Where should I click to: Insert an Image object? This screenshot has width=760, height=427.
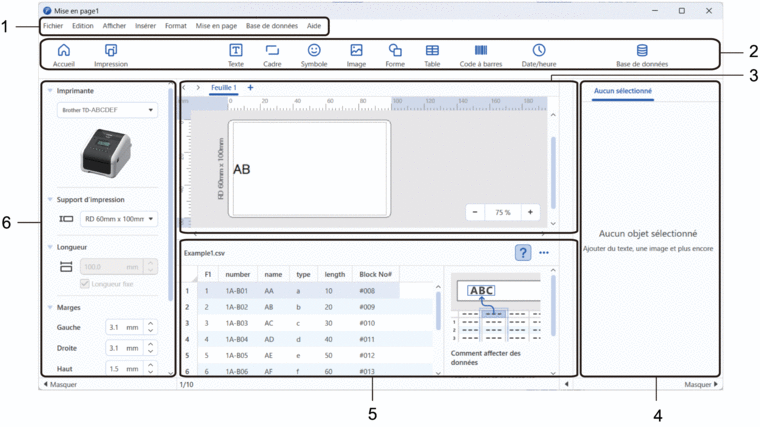coord(356,54)
